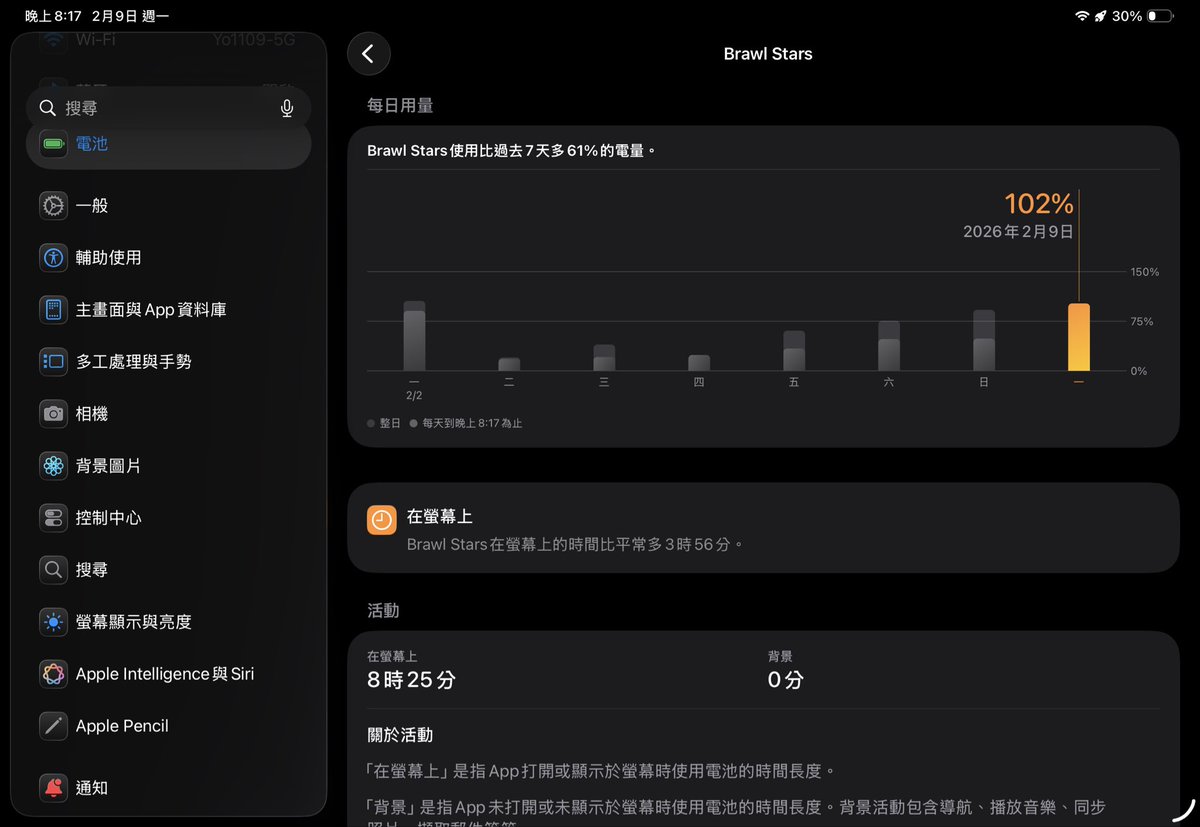Open 相機 settings row
The height and width of the screenshot is (827, 1200).
pyautogui.click(x=168, y=414)
